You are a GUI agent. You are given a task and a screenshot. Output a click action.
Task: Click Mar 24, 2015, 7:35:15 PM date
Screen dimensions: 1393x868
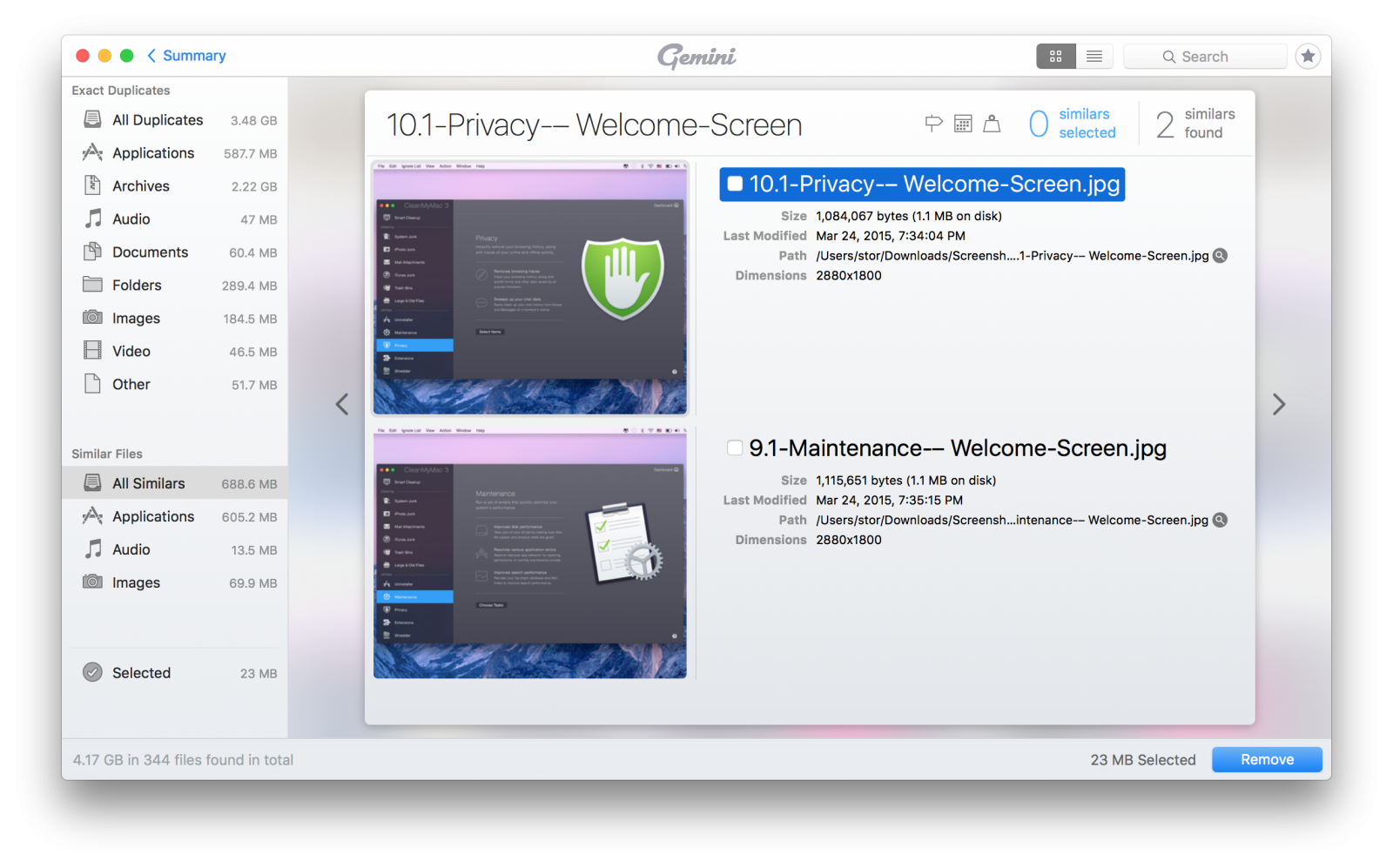coord(889,501)
